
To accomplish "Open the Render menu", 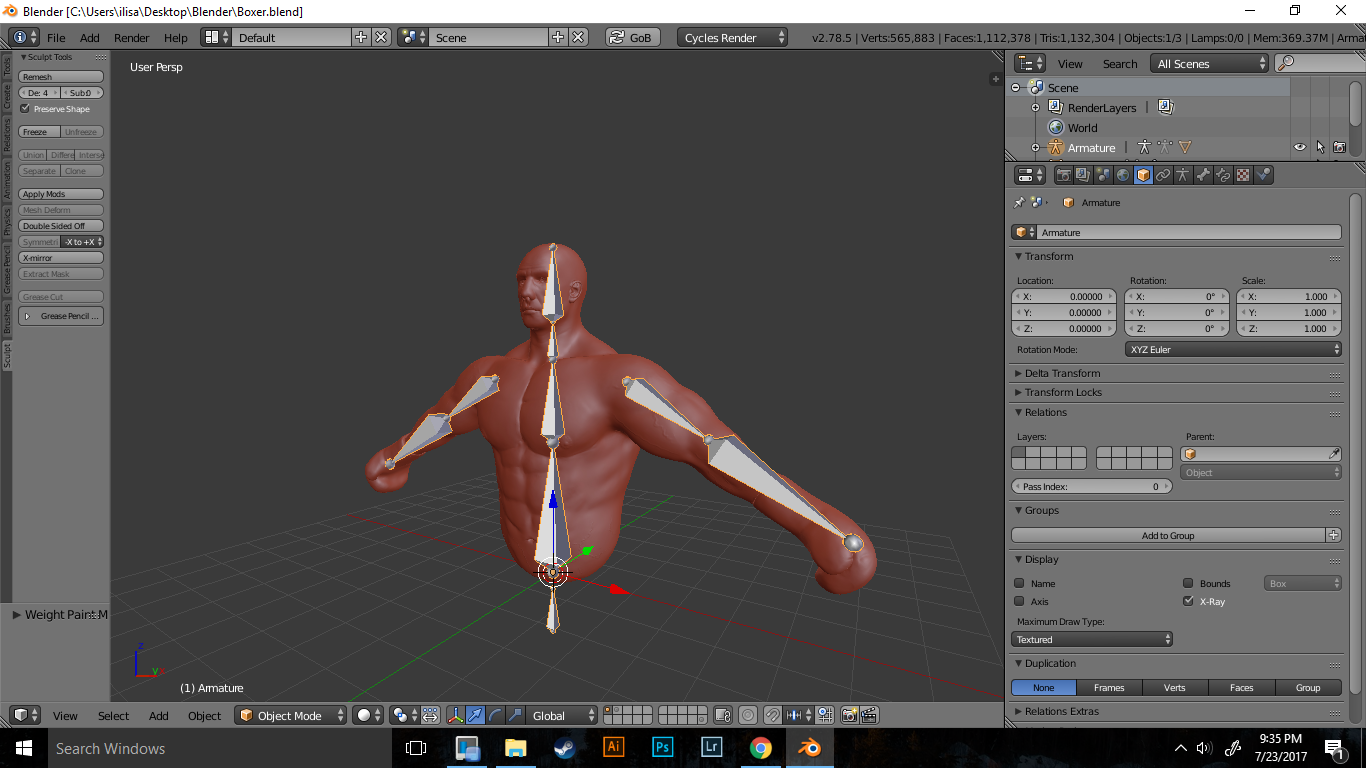I will [131, 37].
